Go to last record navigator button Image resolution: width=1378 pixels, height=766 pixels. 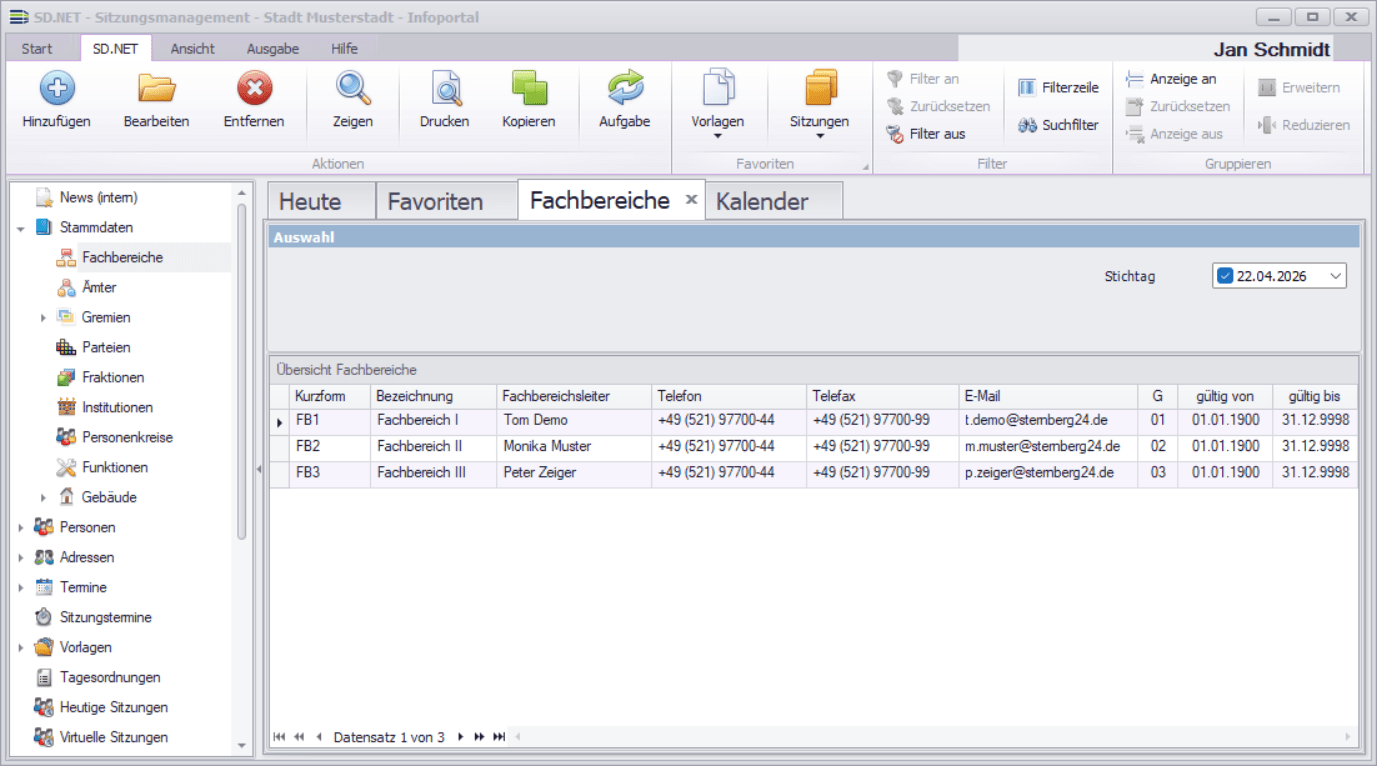point(499,737)
